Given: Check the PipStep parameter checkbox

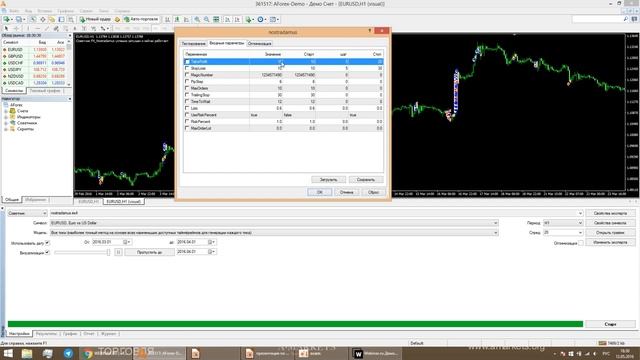Looking at the screenshot, I should tap(187, 82).
